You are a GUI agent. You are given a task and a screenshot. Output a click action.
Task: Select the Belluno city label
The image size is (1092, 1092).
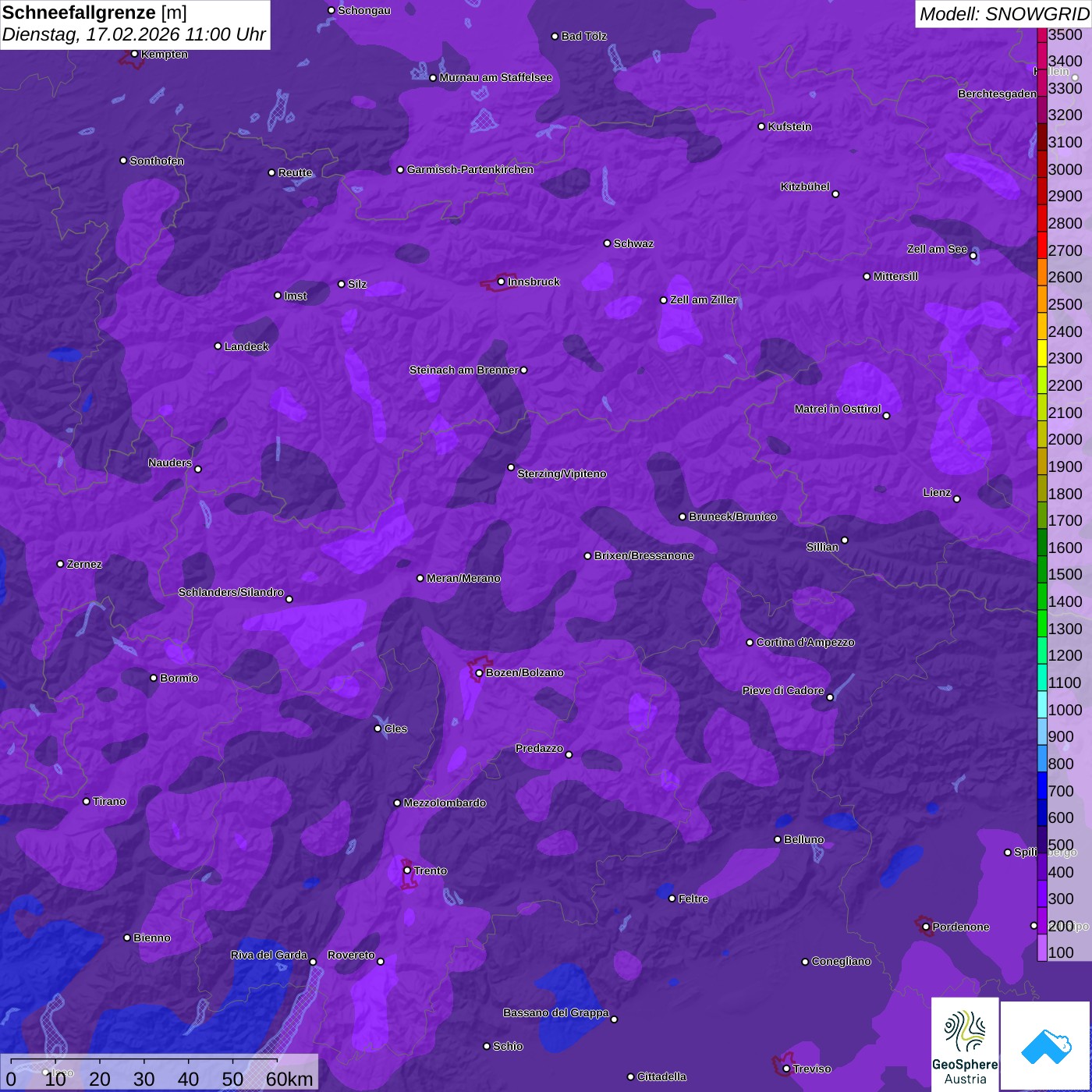point(803,839)
